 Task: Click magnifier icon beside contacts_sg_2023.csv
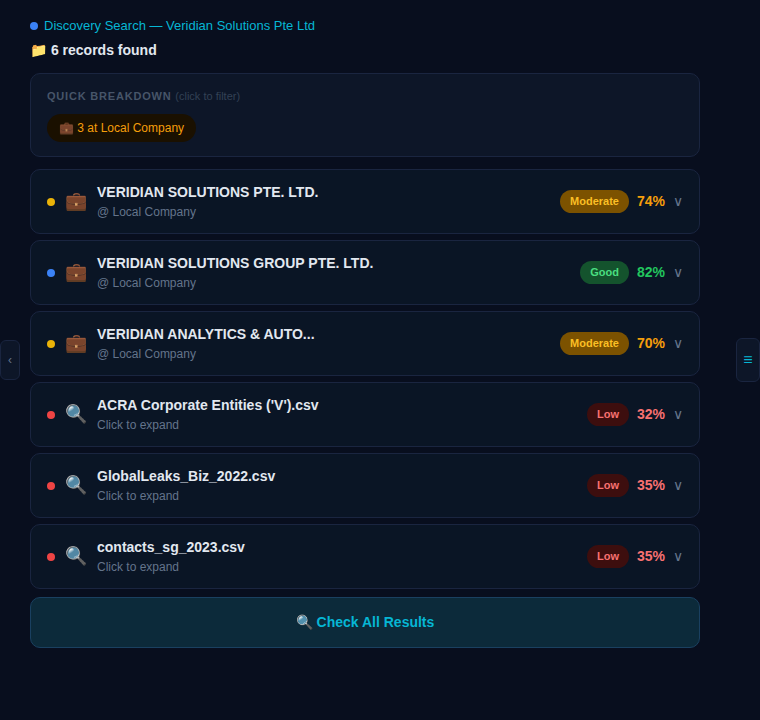(x=76, y=556)
